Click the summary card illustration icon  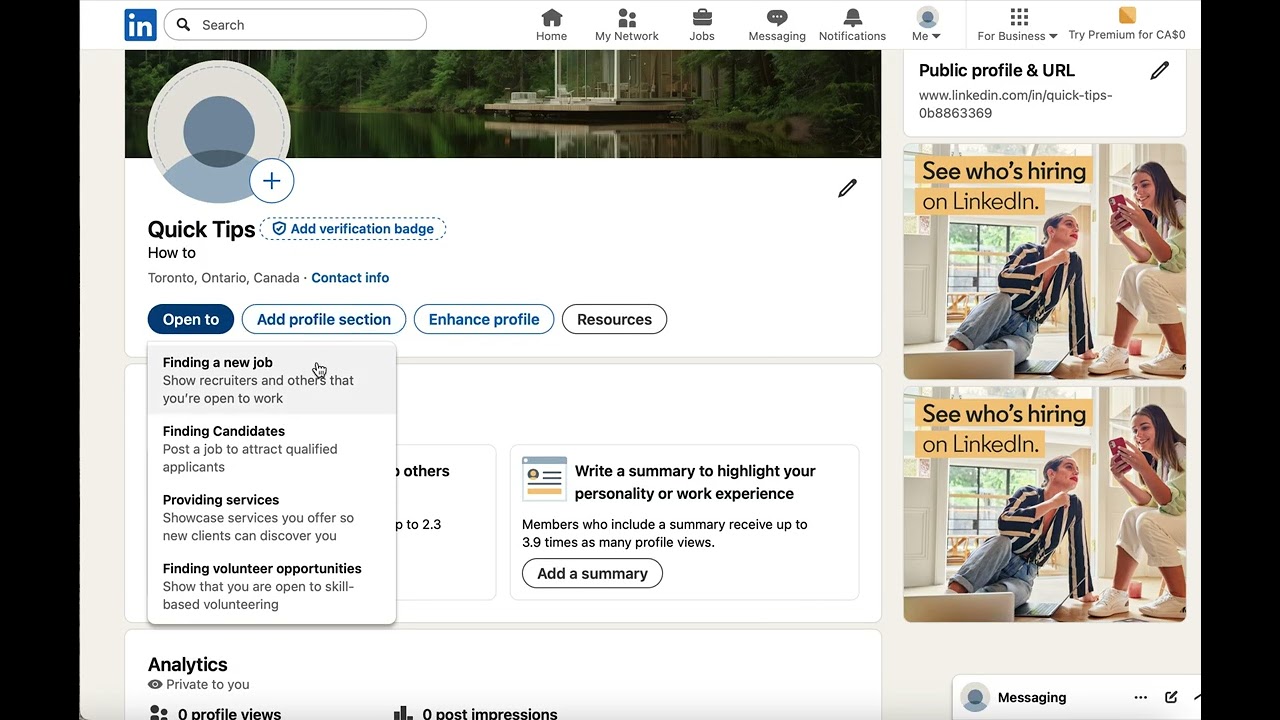coord(544,479)
